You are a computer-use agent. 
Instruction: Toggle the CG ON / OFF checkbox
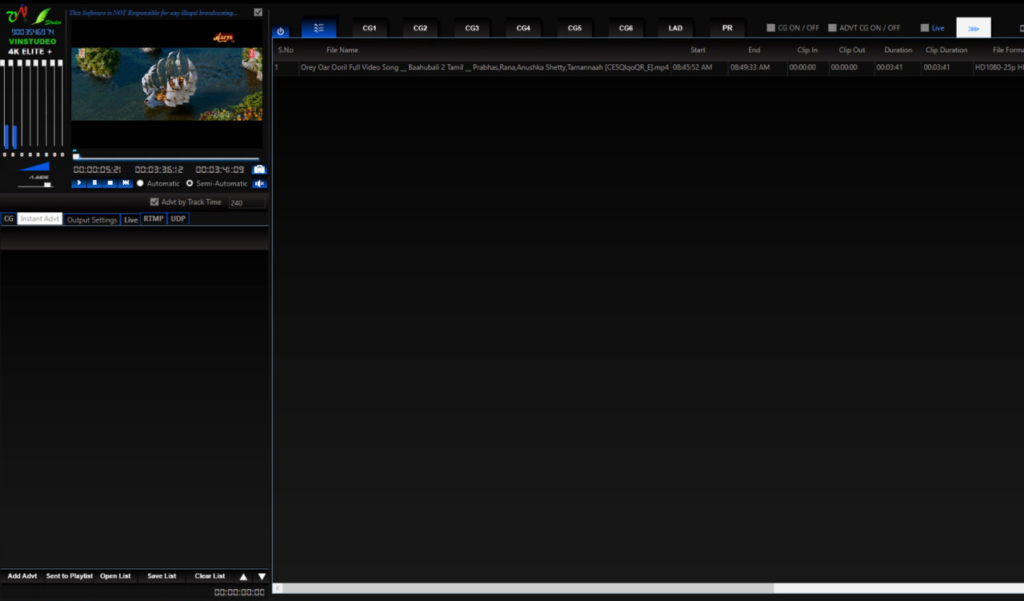tap(771, 28)
